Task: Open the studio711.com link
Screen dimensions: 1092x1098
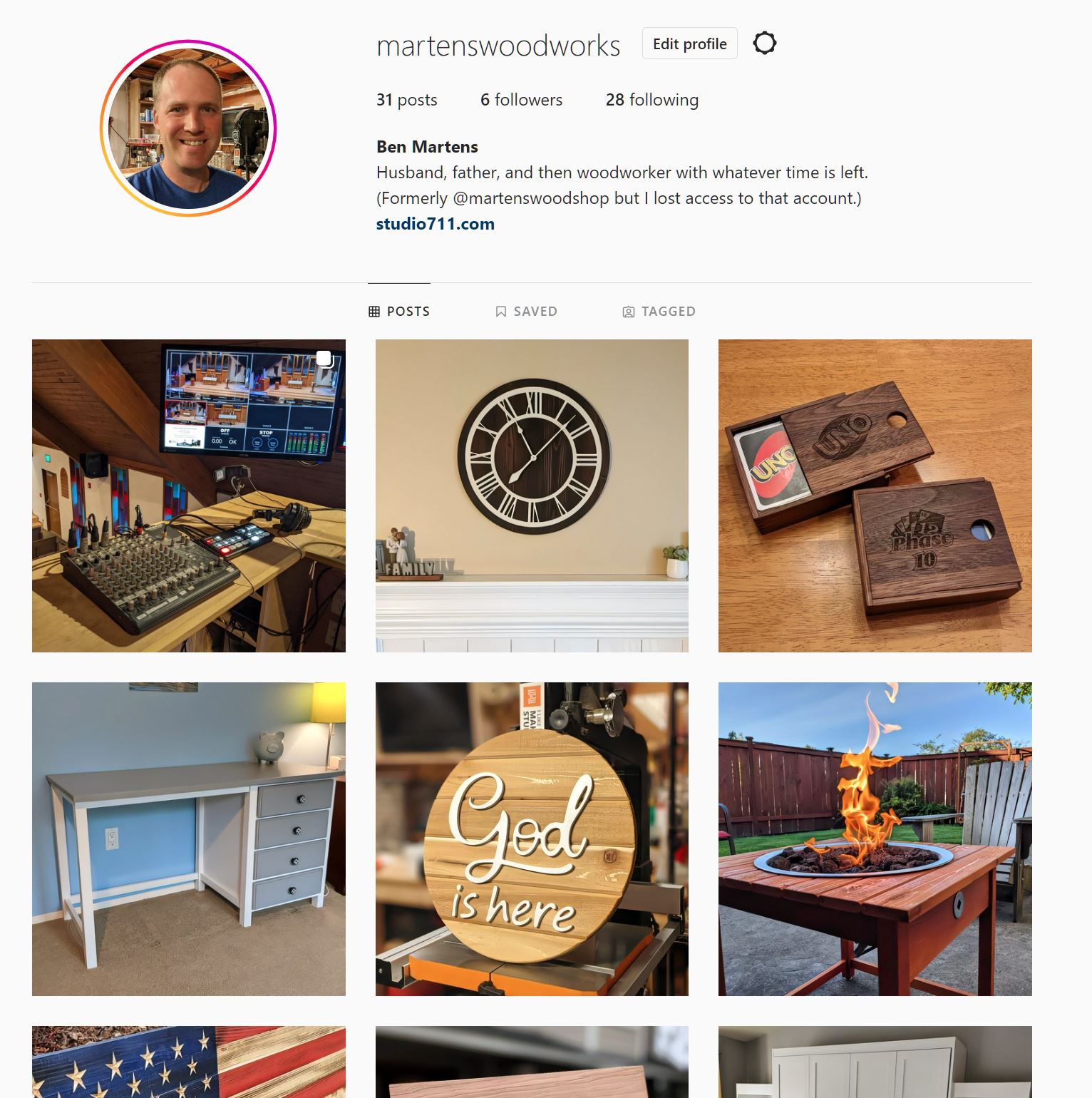Action: [x=436, y=224]
